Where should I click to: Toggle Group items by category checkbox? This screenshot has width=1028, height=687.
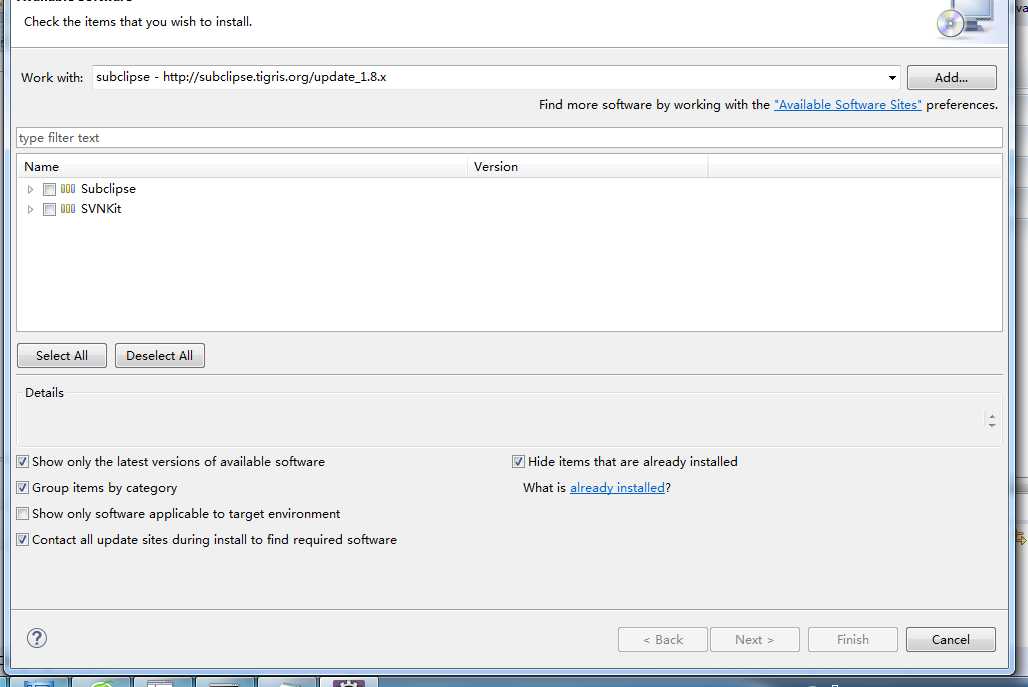22,488
